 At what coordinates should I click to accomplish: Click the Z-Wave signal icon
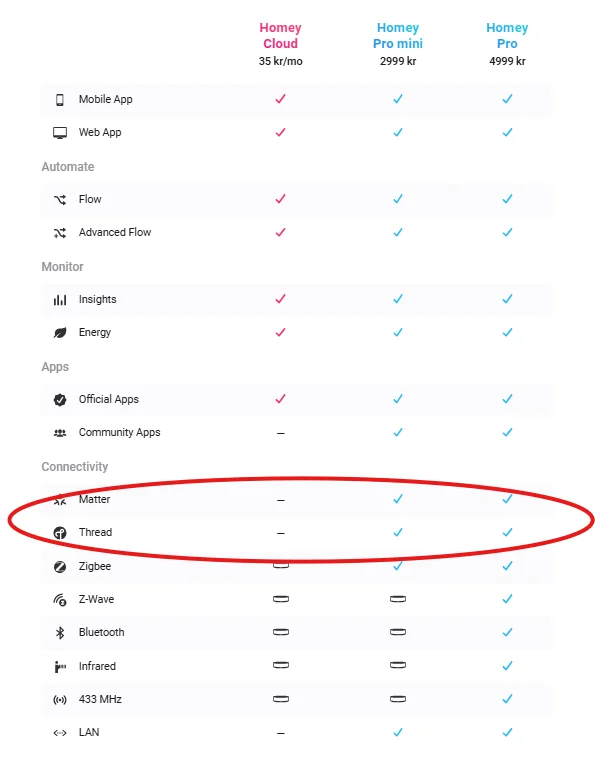60,599
